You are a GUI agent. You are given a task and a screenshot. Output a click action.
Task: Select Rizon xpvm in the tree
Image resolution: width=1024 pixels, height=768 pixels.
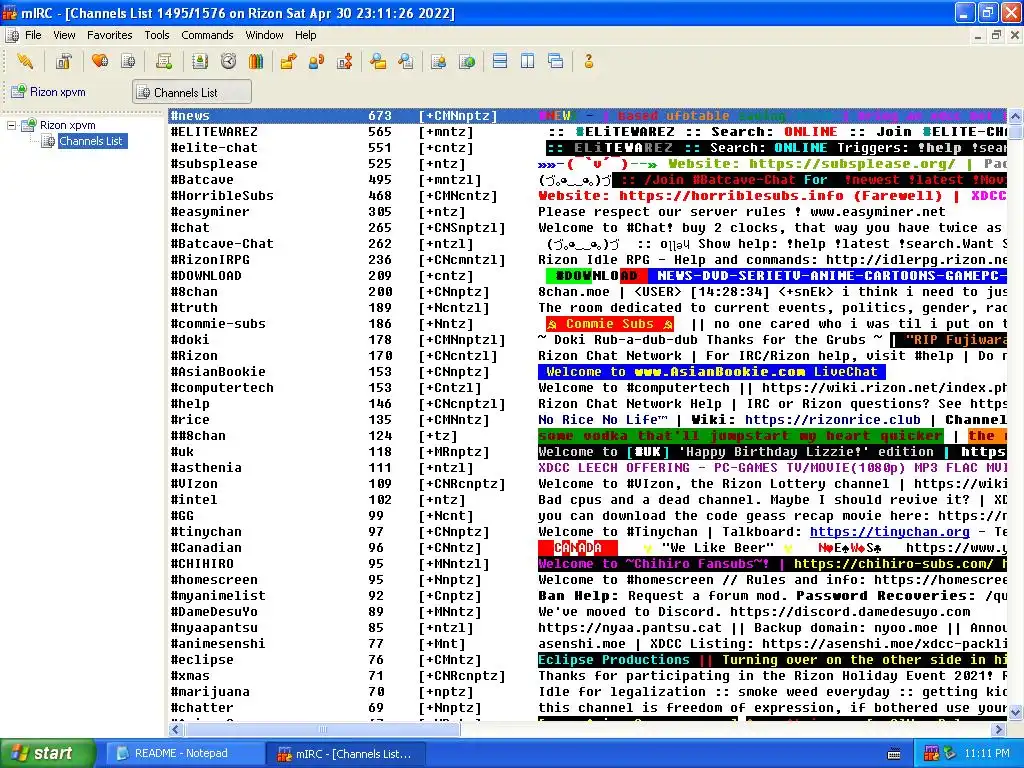[x=67, y=125]
